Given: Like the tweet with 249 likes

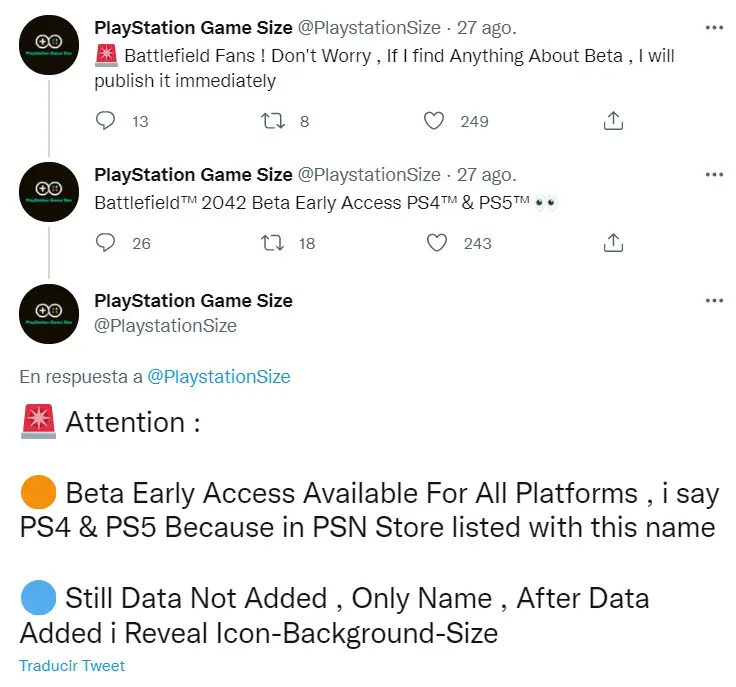Looking at the screenshot, I should (434, 121).
